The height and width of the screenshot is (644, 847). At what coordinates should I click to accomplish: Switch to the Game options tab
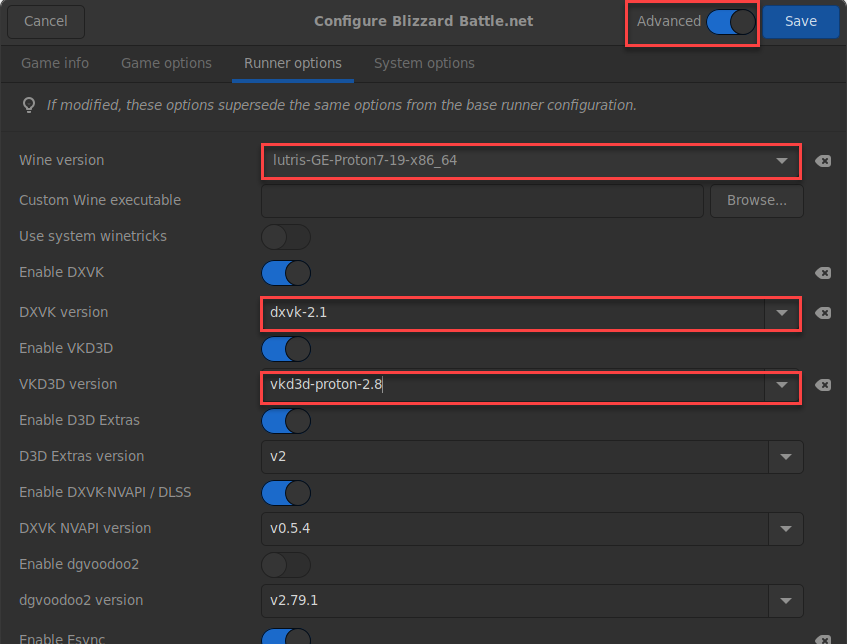click(x=166, y=63)
